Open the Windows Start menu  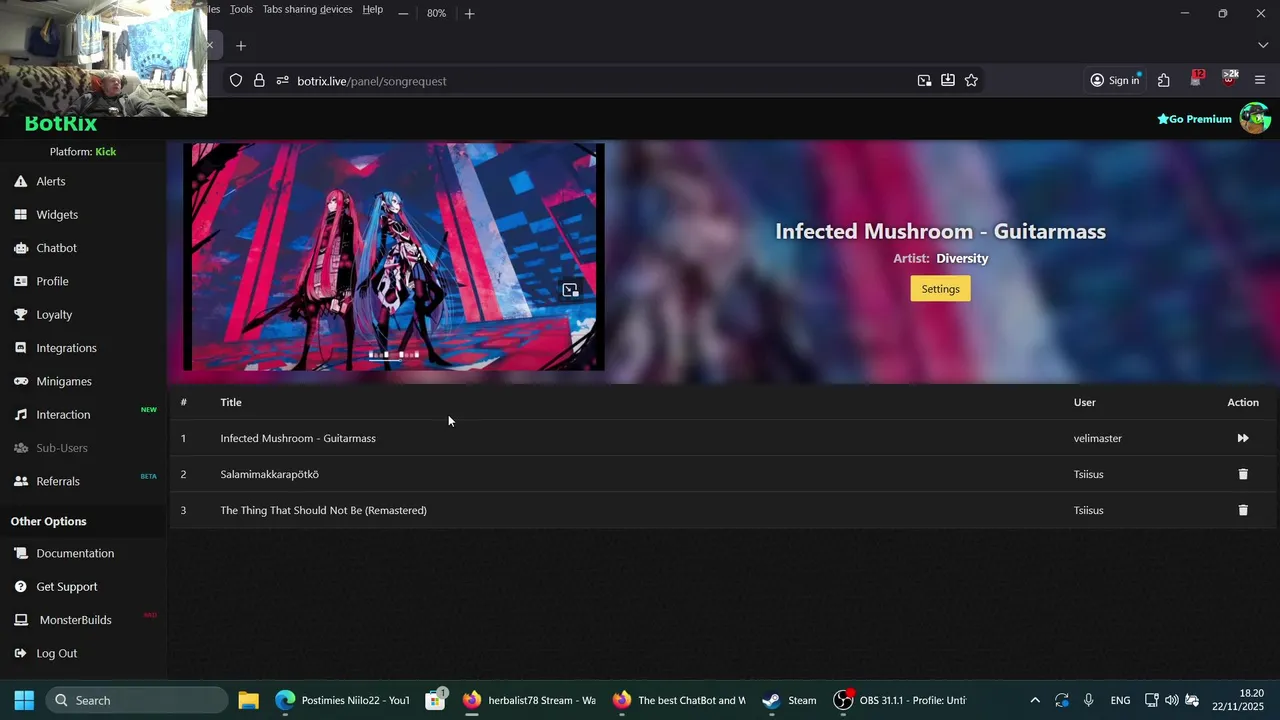pos(24,700)
